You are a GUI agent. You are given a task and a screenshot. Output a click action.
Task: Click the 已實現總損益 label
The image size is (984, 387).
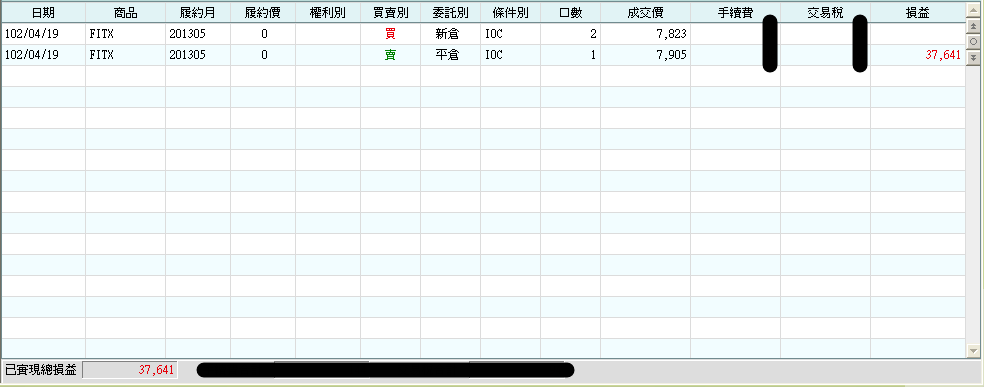[41, 370]
